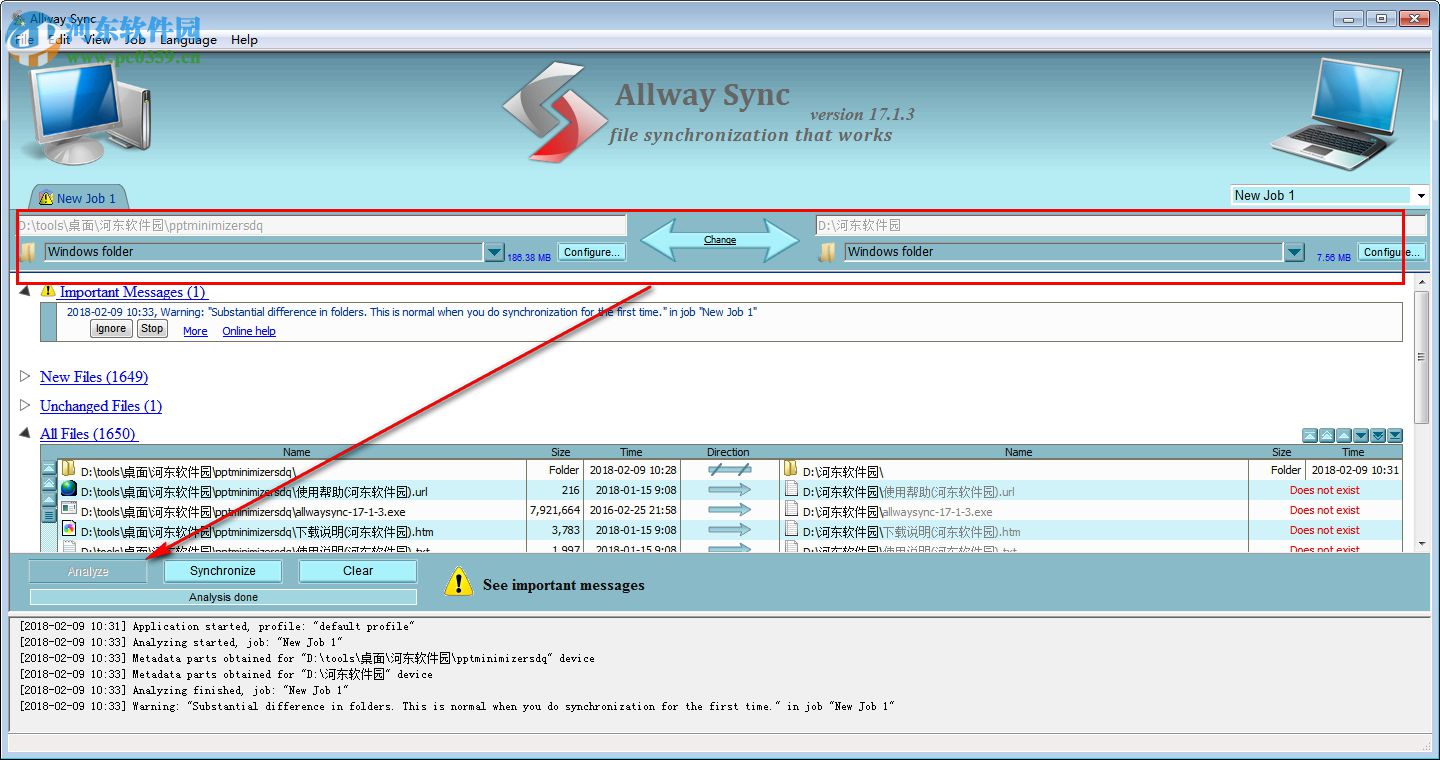
Task: Click the document icon of the right .url row
Action: pos(790,489)
